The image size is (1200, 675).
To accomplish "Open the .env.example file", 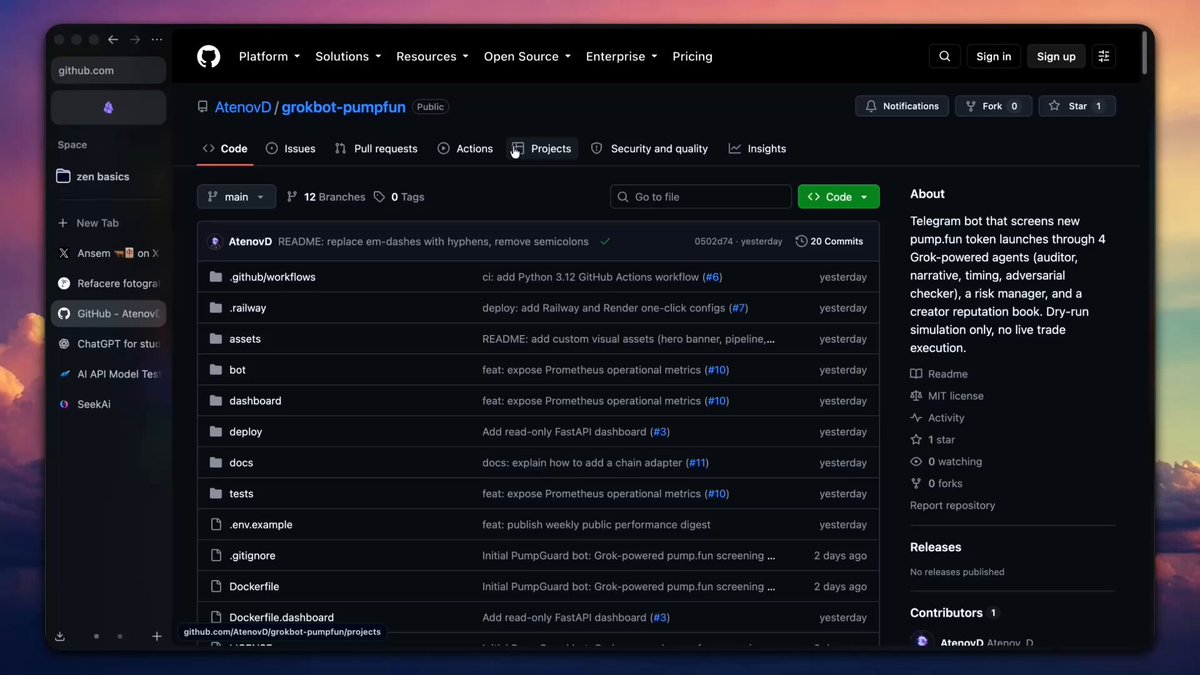I will click(261, 525).
